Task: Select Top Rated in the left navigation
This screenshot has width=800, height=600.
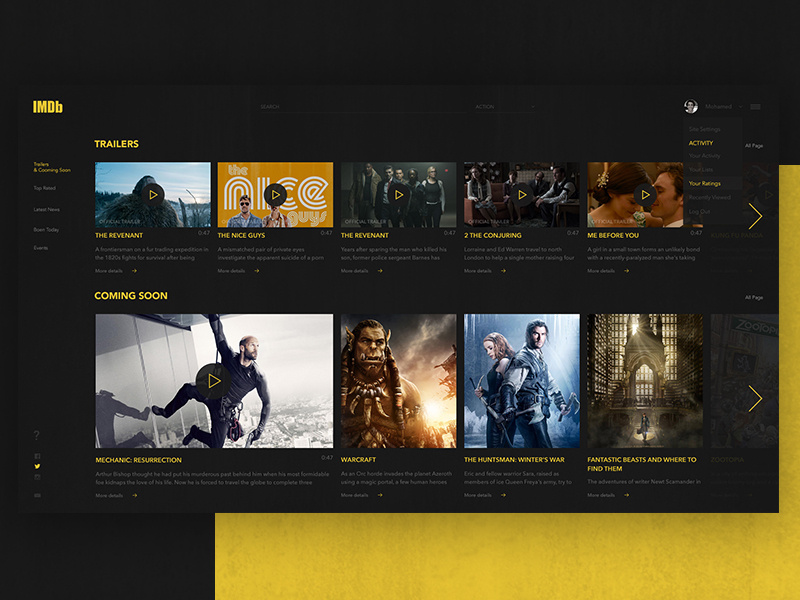Action: pos(45,190)
